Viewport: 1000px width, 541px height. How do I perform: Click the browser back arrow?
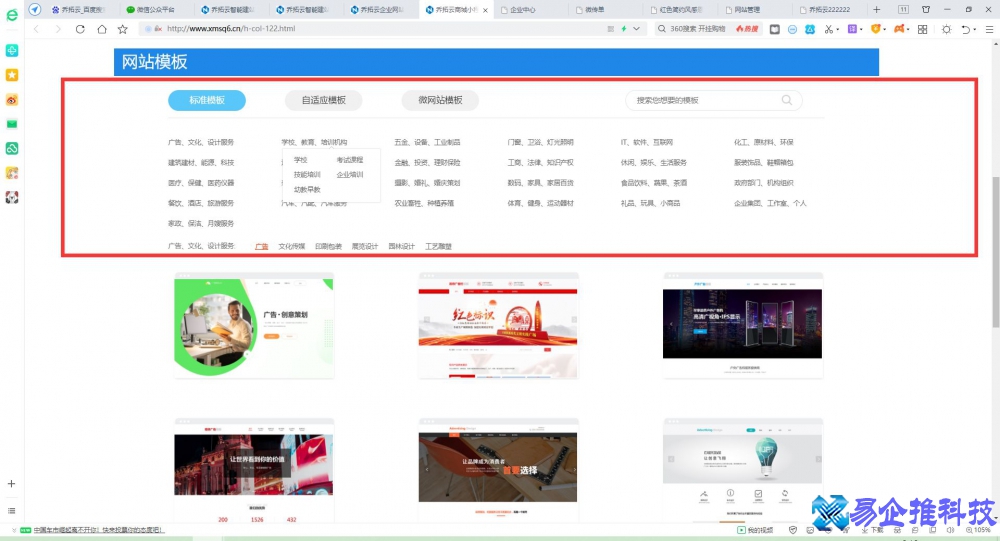click(x=36, y=29)
